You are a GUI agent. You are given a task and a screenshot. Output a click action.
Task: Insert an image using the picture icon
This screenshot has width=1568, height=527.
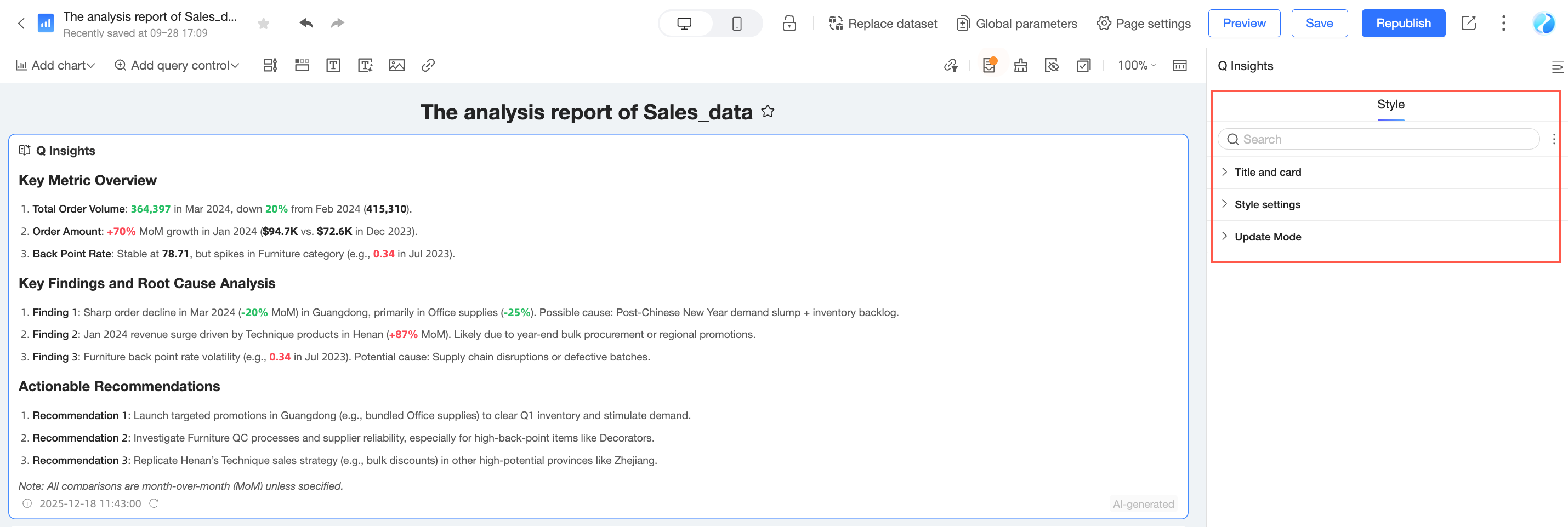point(396,65)
